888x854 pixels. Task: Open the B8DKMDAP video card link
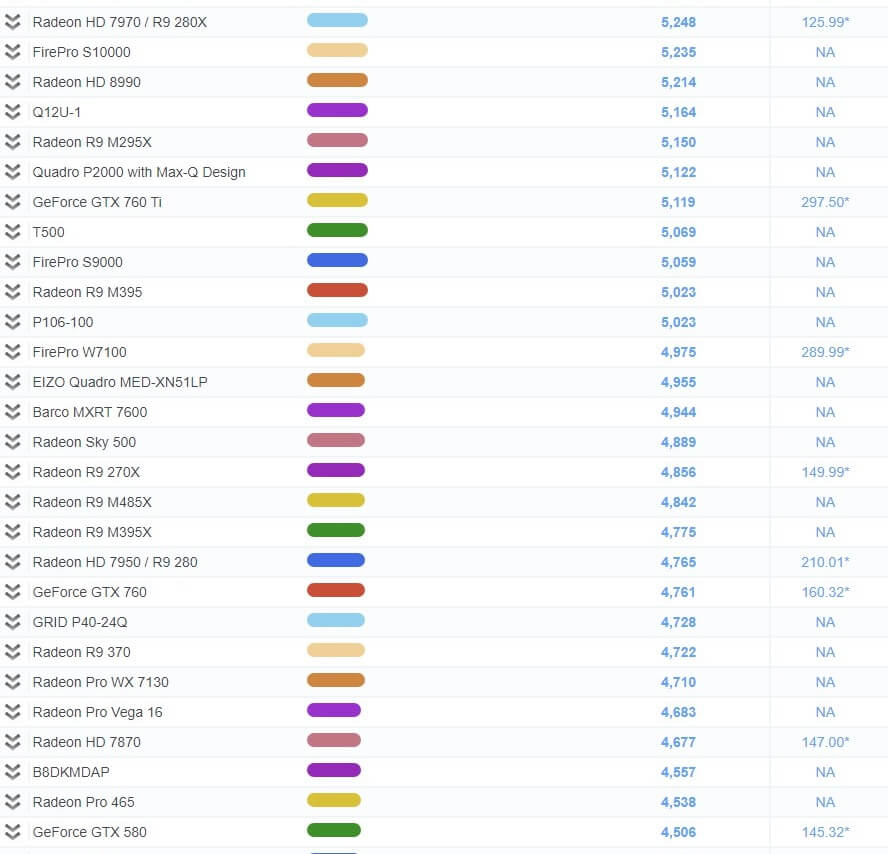(71, 772)
